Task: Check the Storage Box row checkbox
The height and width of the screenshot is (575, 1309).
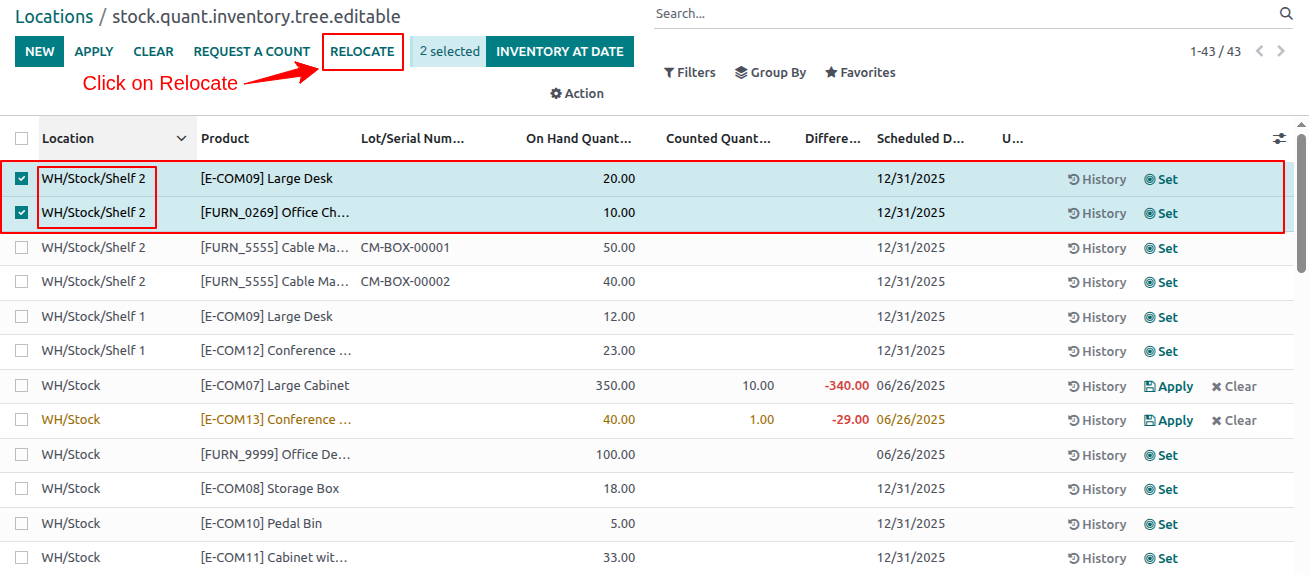Action: pos(21,489)
